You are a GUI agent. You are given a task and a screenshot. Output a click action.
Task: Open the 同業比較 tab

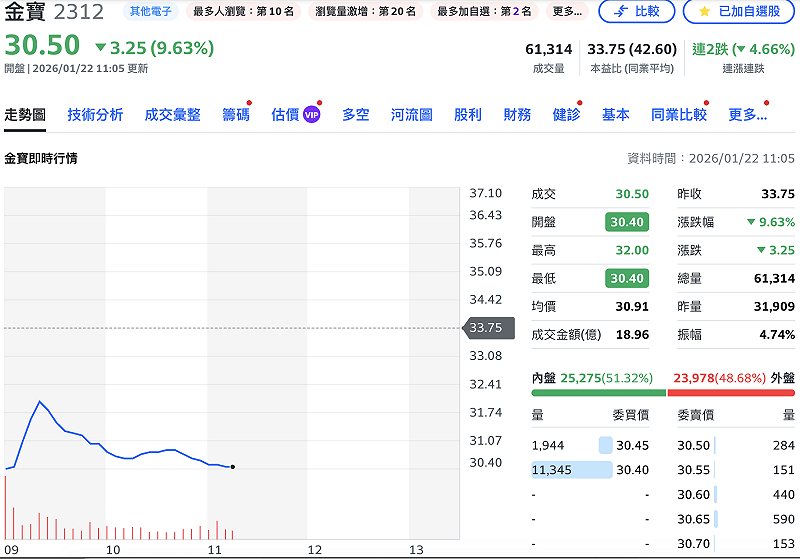(x=678, y=115)
